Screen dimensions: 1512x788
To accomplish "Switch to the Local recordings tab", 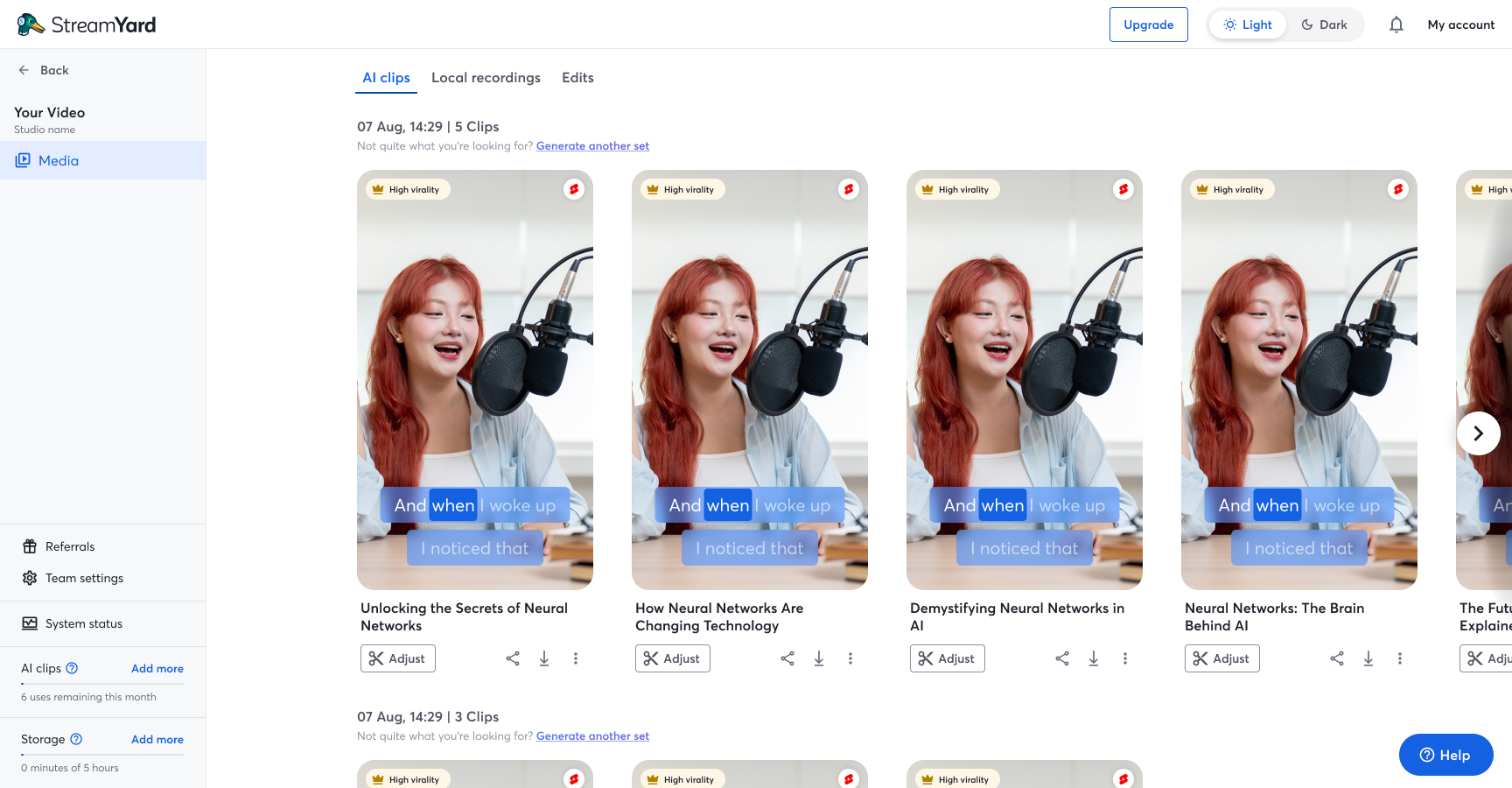I will pos(486,78).
